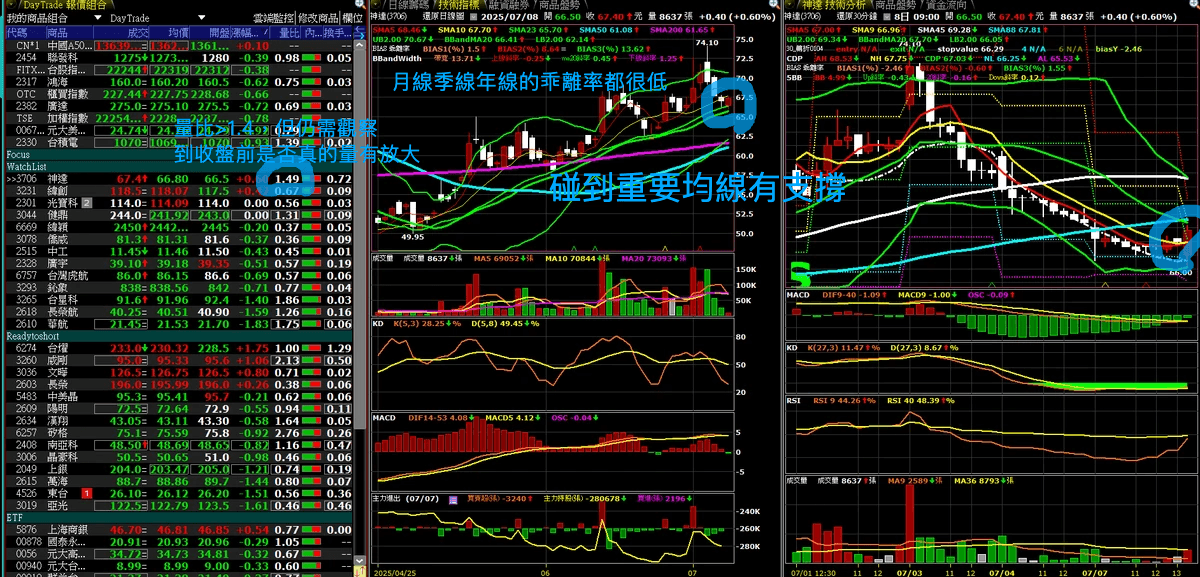This screenshot has width=1200, height=577.
Task: Click the KD indicator label in the daily chart
Action: click(377, 325)
